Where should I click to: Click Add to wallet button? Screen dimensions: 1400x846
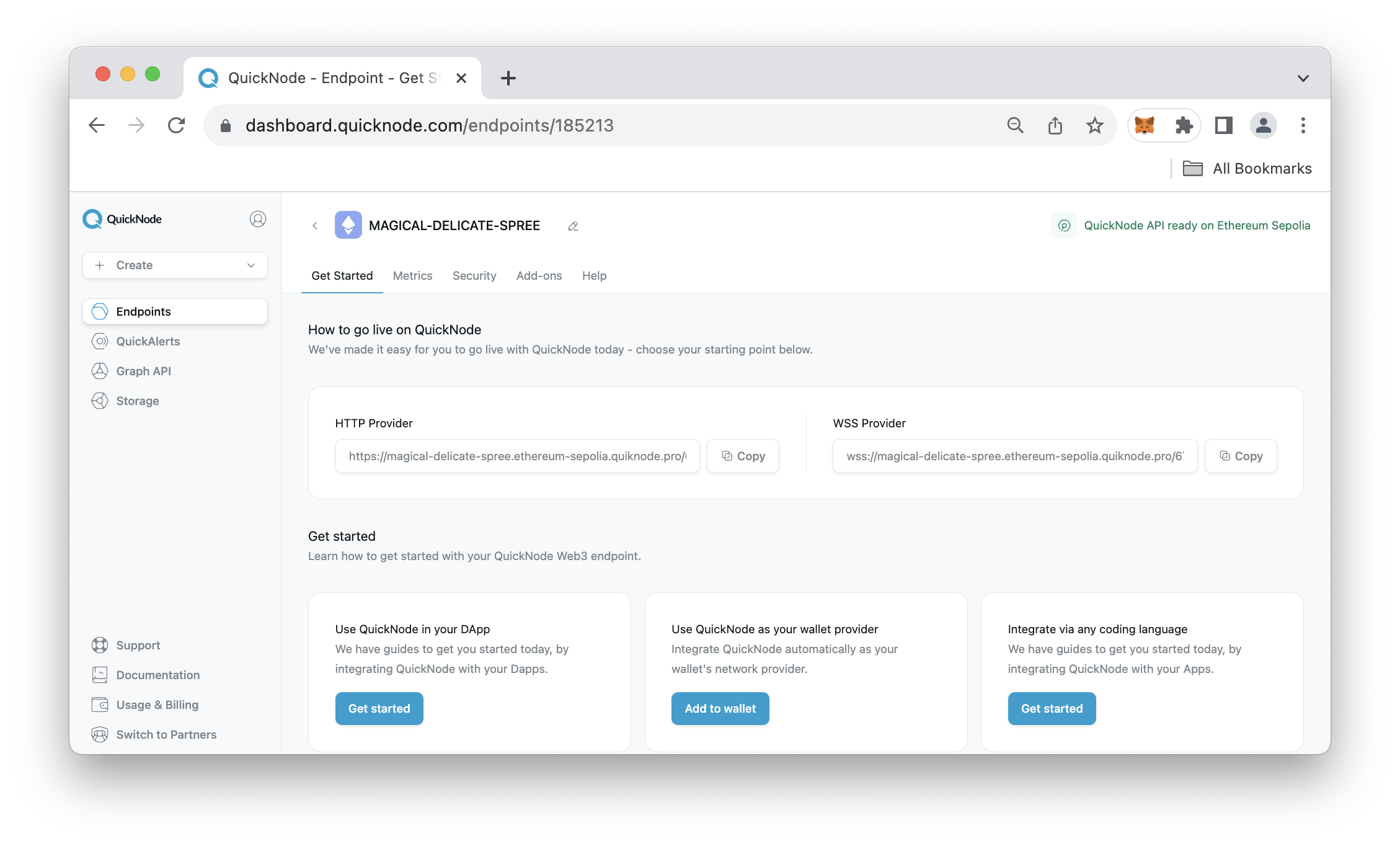(x=720, y=708)
